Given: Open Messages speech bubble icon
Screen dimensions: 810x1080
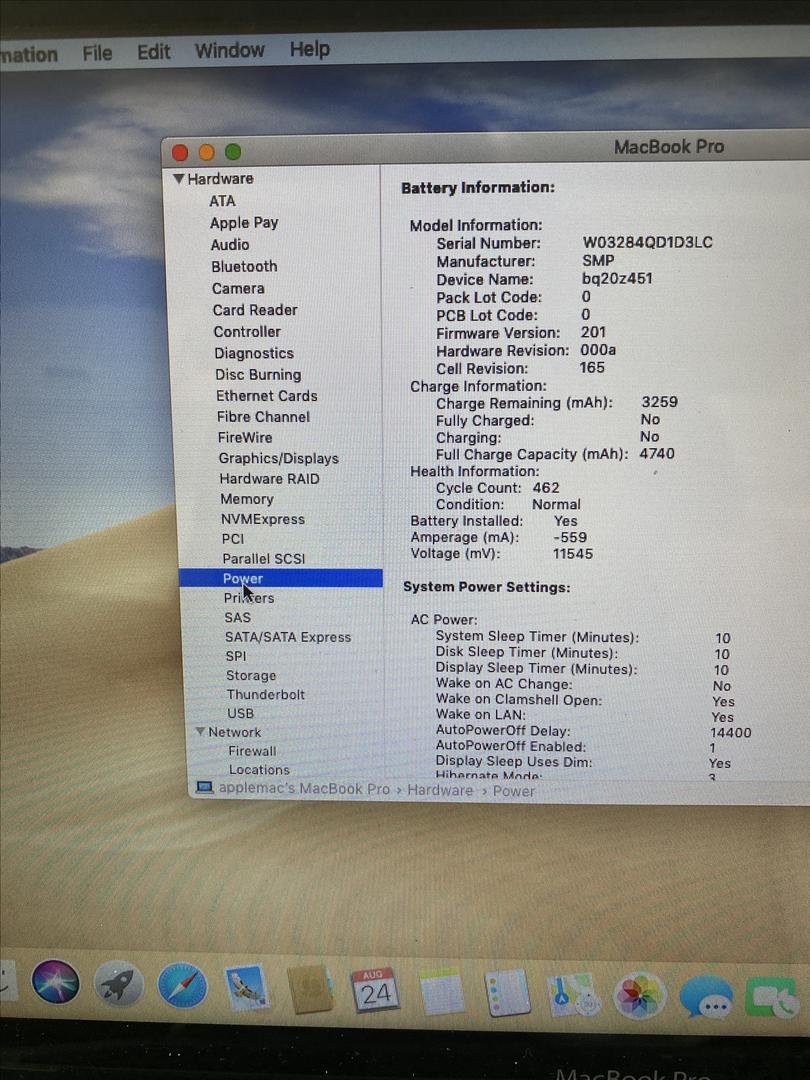Looking at the screenshot, I should click(x=705, y=997).
